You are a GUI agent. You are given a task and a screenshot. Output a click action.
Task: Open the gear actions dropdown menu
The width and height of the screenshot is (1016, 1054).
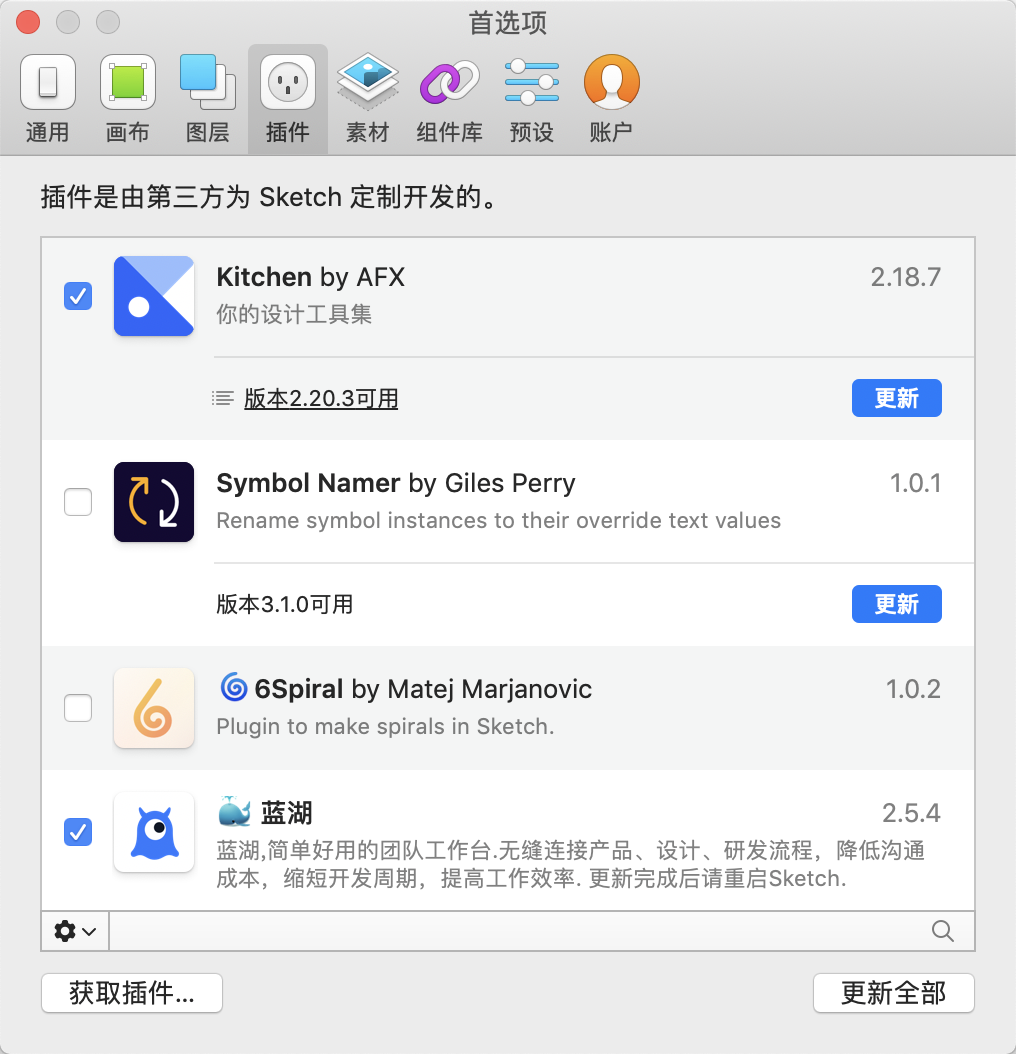(x=75, y=931)
